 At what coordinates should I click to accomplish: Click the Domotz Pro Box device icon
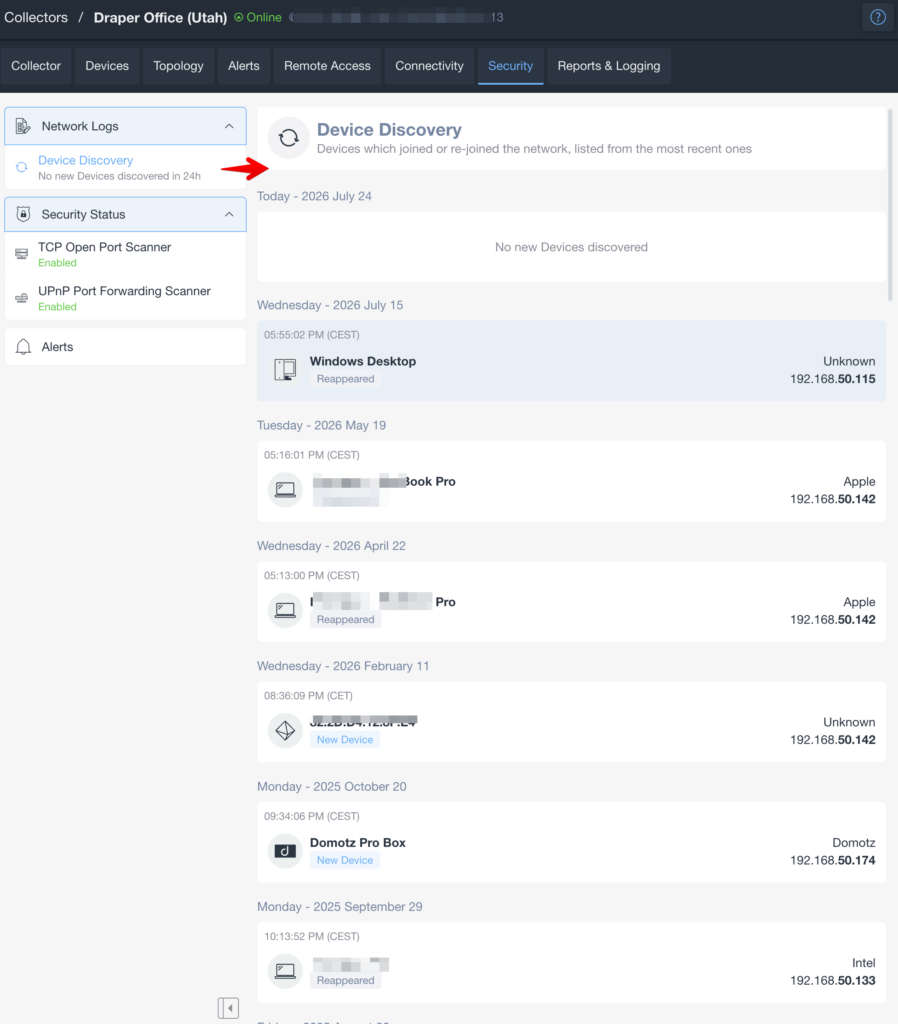pyautogui.click(x=285, y=851)
